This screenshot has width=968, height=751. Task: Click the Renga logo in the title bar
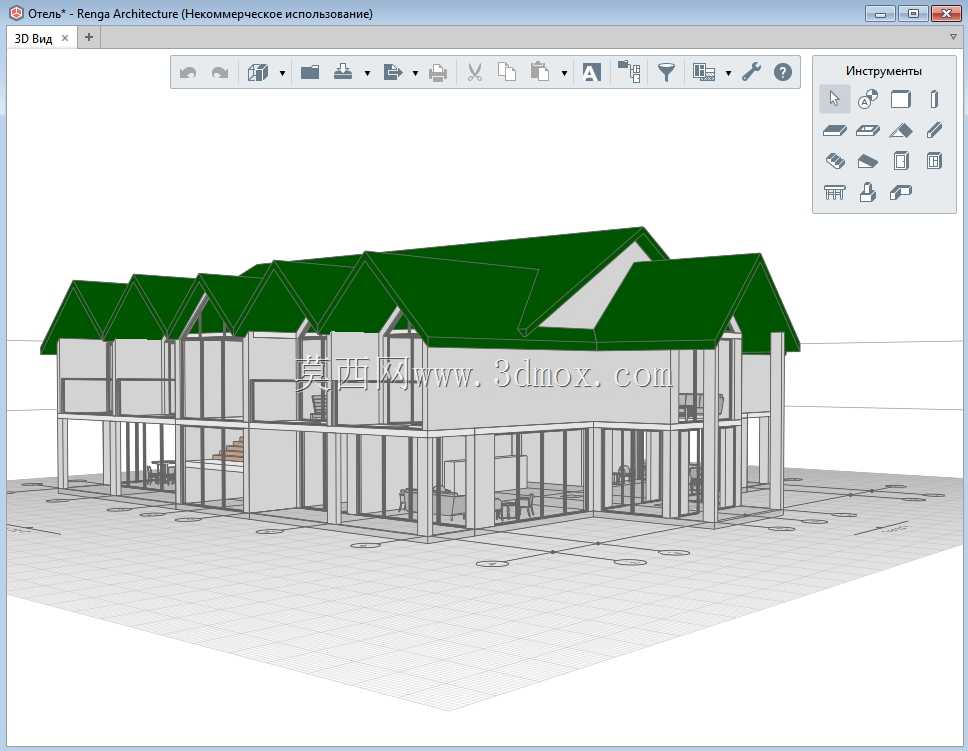click(16, 13)
